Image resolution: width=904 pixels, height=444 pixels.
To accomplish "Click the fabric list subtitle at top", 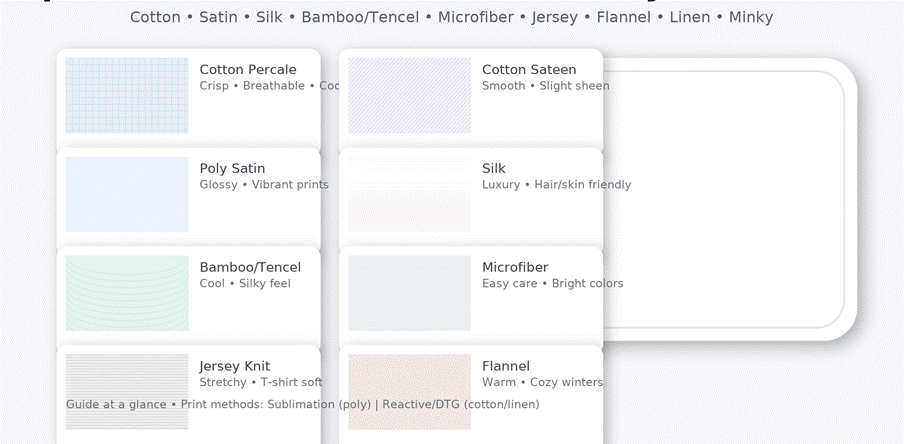I will click(451, 17).
